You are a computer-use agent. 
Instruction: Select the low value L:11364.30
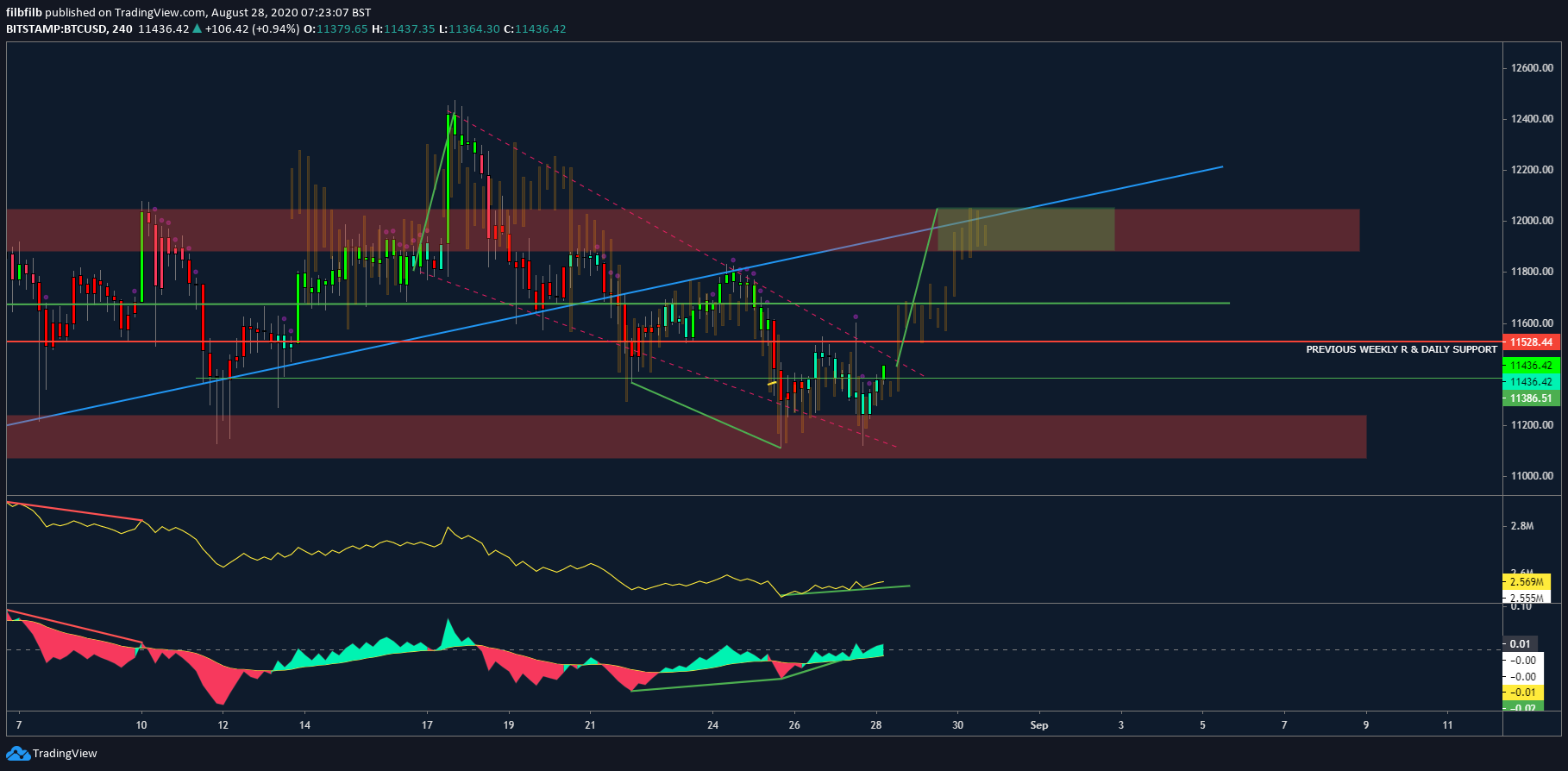point(469,28)
